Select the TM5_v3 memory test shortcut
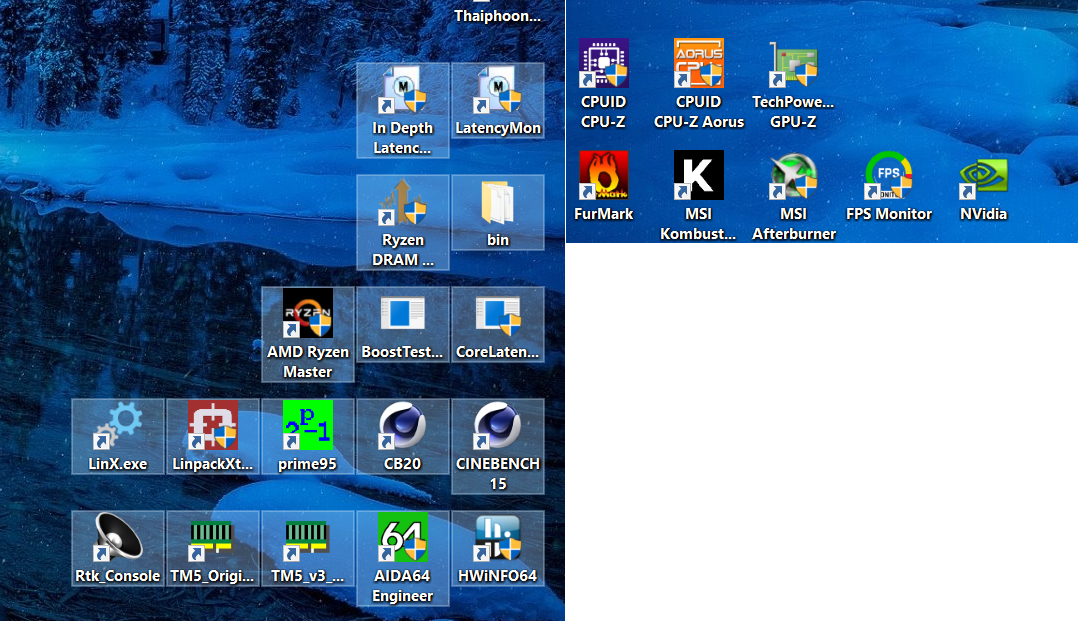 tap(308, 549)
